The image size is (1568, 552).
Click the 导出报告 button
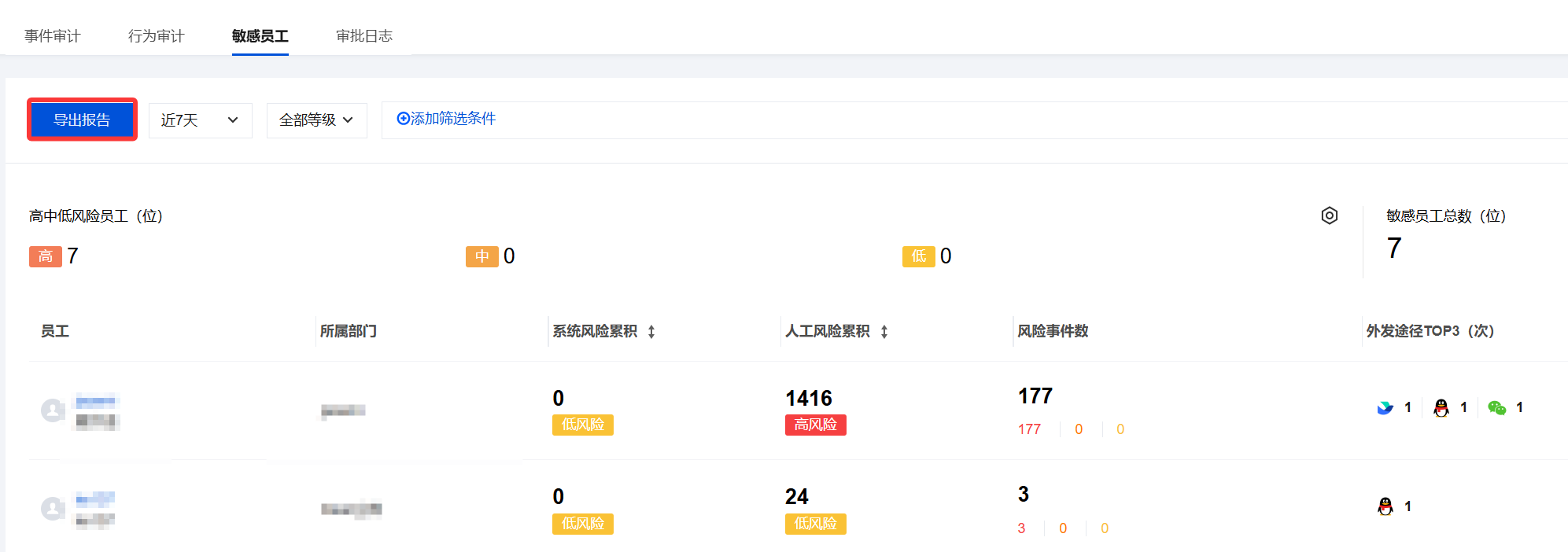tap(82, 120)
